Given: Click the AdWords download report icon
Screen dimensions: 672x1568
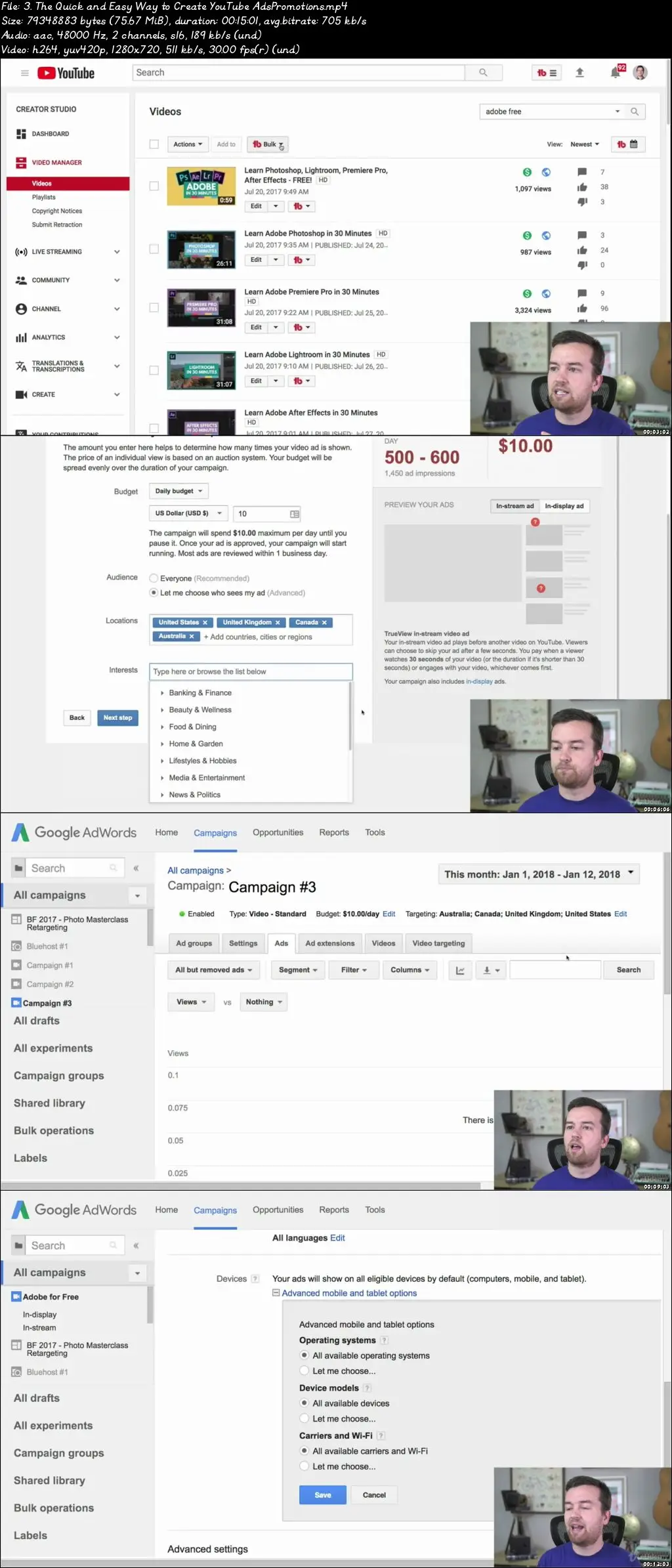Looking at the screenshot, I should [491, 970].
